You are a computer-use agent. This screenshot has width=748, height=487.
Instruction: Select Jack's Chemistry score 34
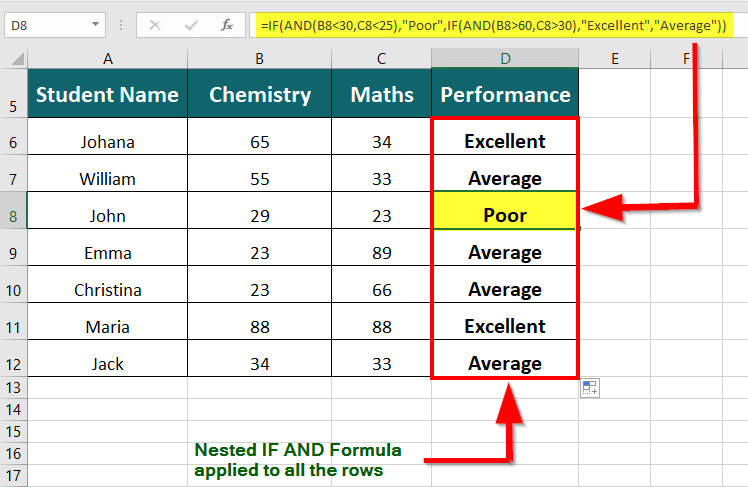click(x=260, y=359)
